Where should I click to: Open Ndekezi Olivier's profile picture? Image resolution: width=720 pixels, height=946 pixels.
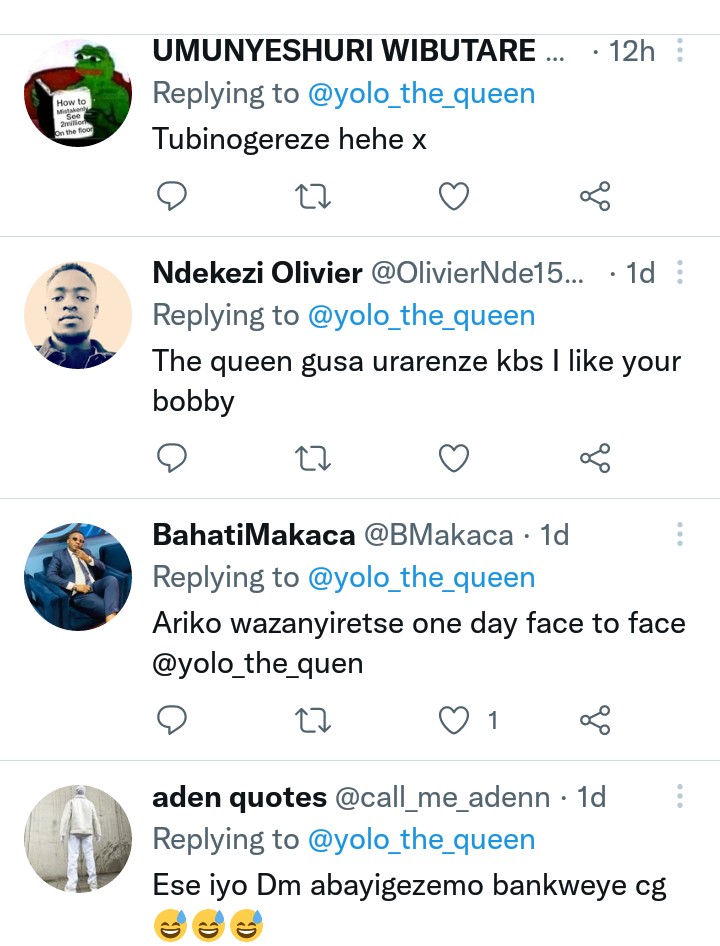(x=78, y=315)
